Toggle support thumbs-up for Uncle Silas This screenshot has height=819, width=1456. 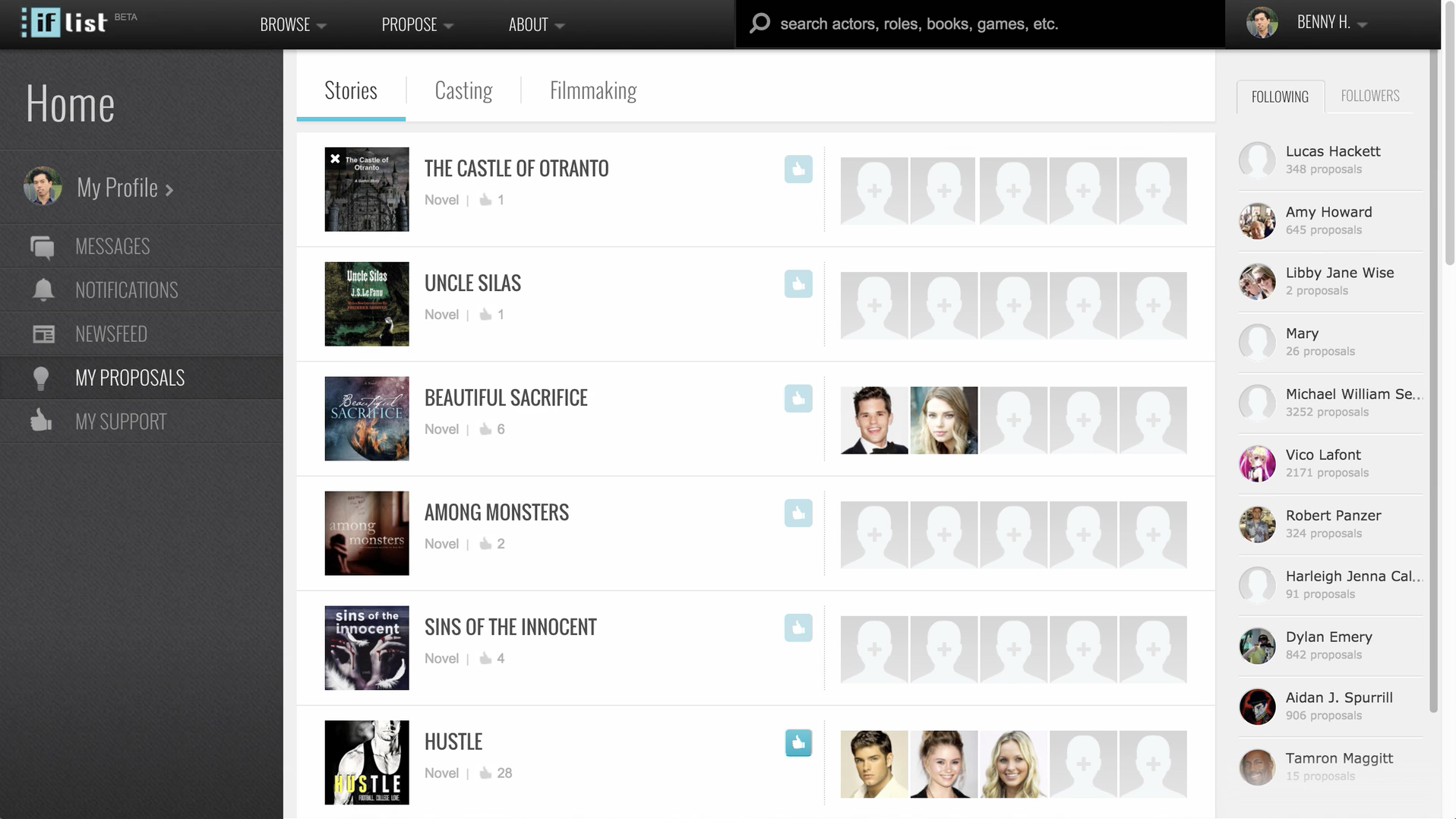[x=798, y=284]
